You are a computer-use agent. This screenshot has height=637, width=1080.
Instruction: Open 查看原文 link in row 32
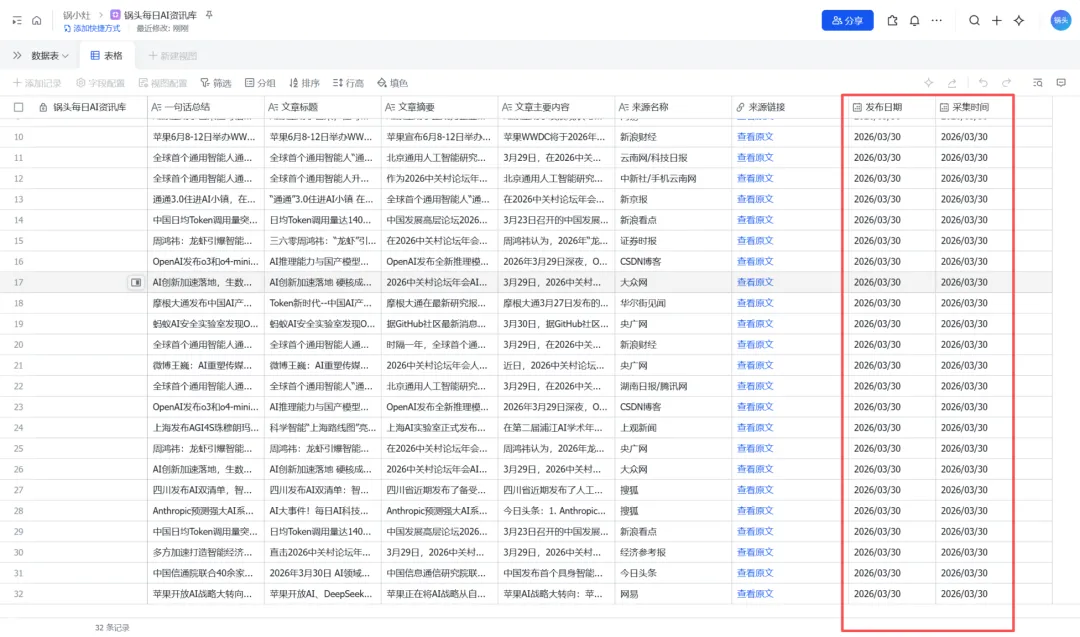[755, 594]
